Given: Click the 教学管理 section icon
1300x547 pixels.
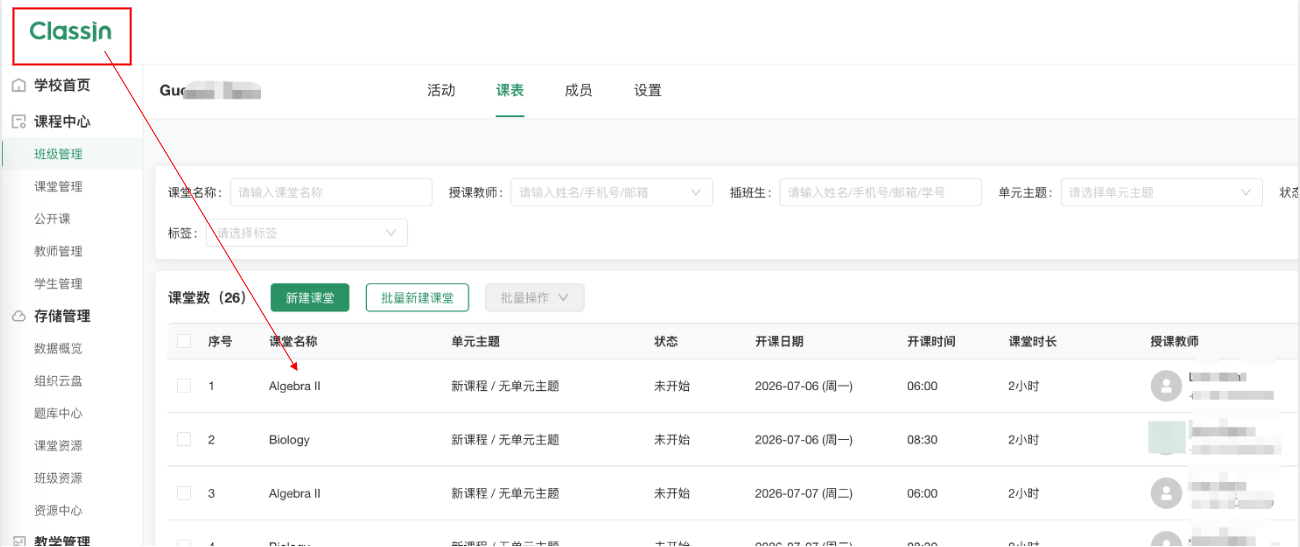Looking at the screenshot, I should pyautogui.click(x=19, y=540).
